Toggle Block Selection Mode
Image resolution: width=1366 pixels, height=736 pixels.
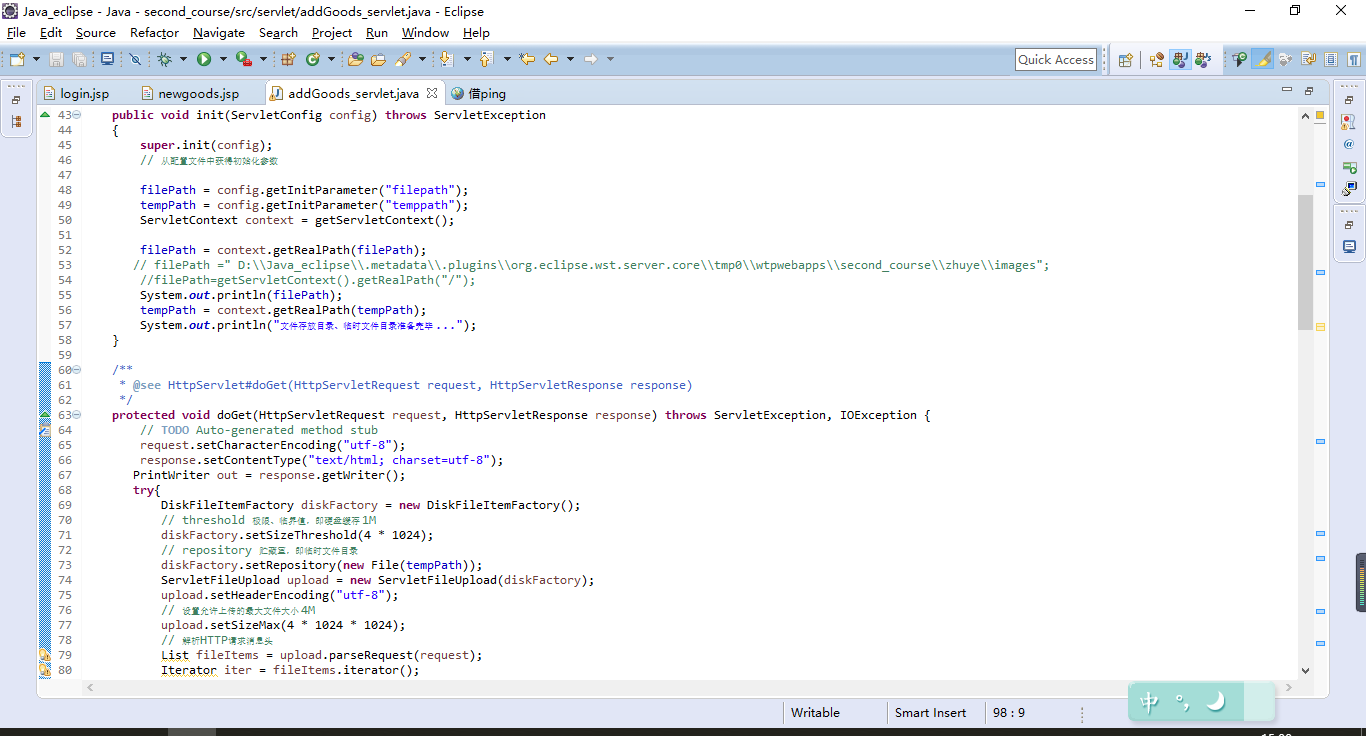coord(1331,60)
